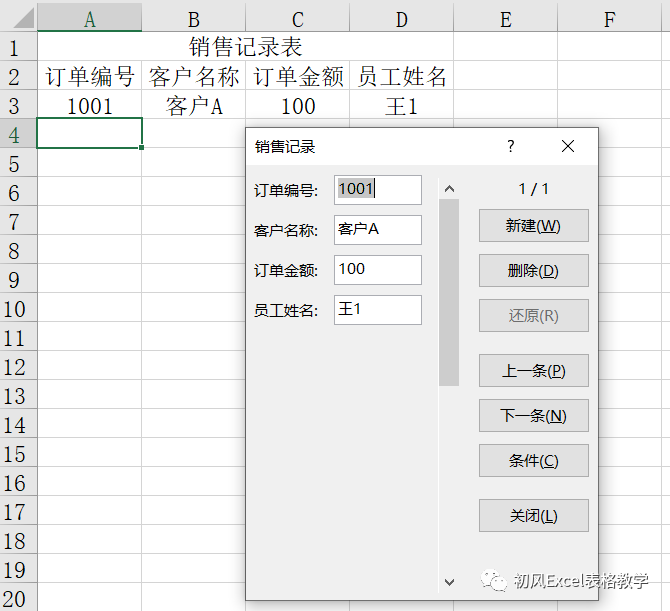The image size is (670, 611).
Task: Select column C header
Action: coord(298,19)
